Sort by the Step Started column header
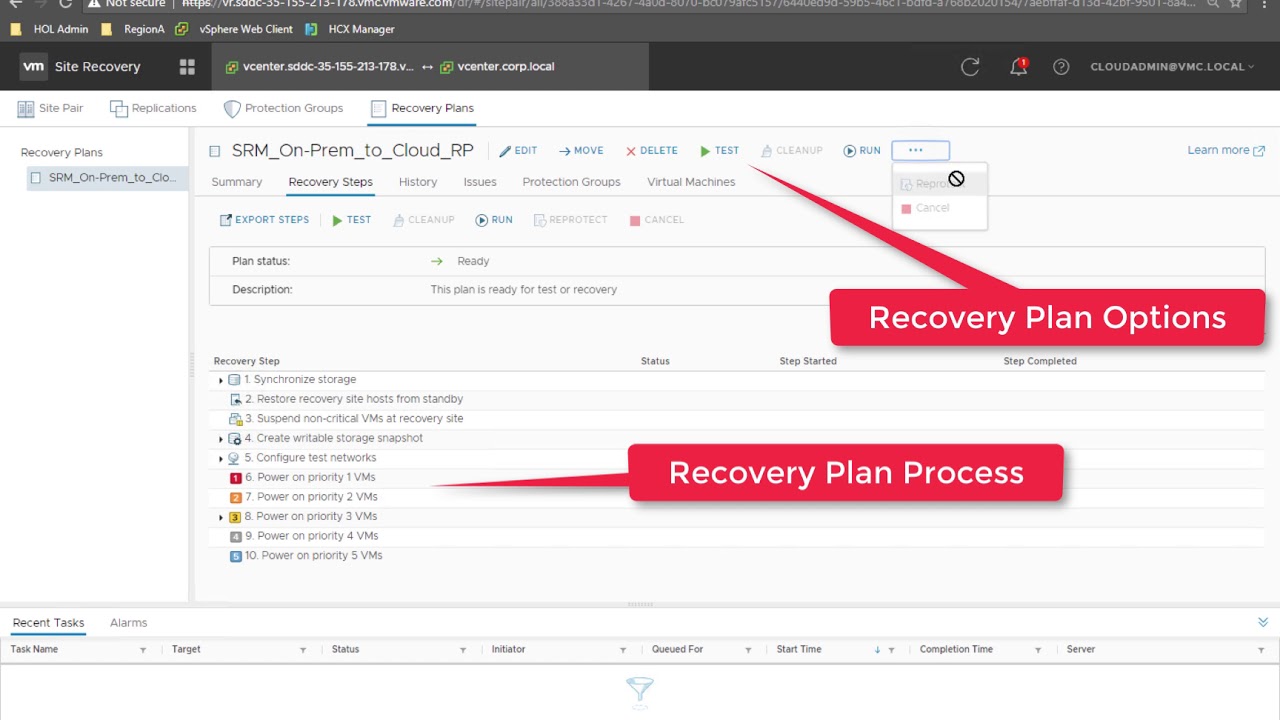 coord(808,361)
